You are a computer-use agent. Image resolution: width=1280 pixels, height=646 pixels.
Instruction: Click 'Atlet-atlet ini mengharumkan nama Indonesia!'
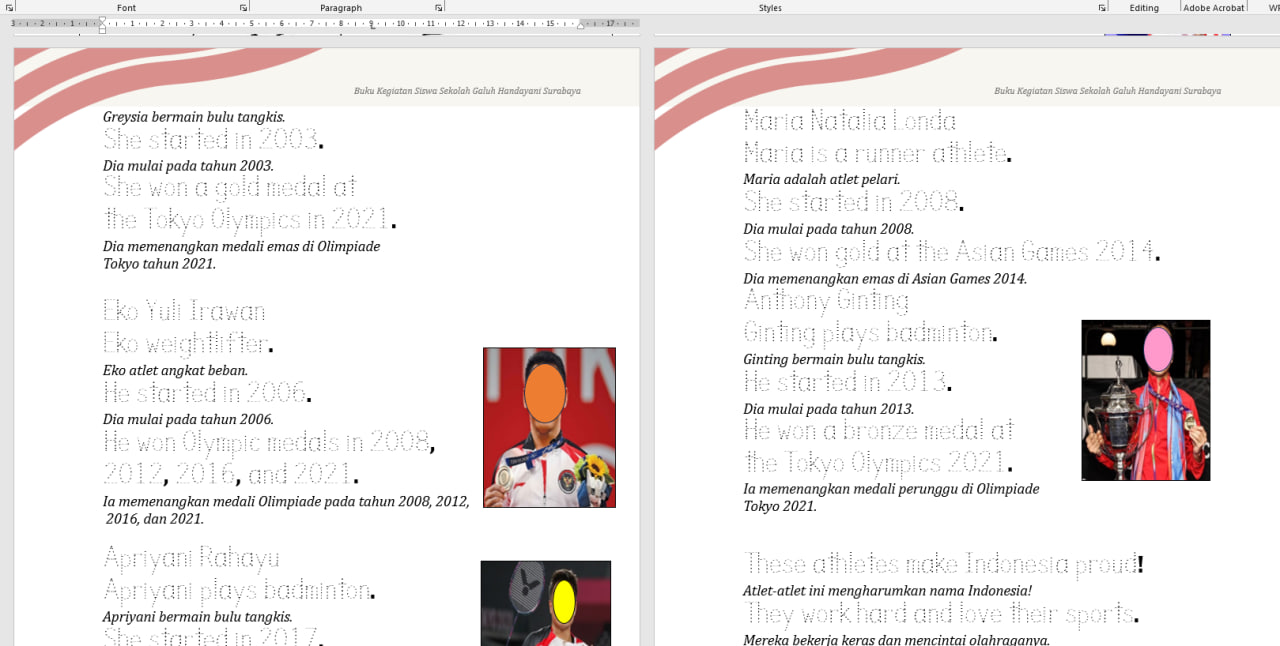(x=887, y=591)
